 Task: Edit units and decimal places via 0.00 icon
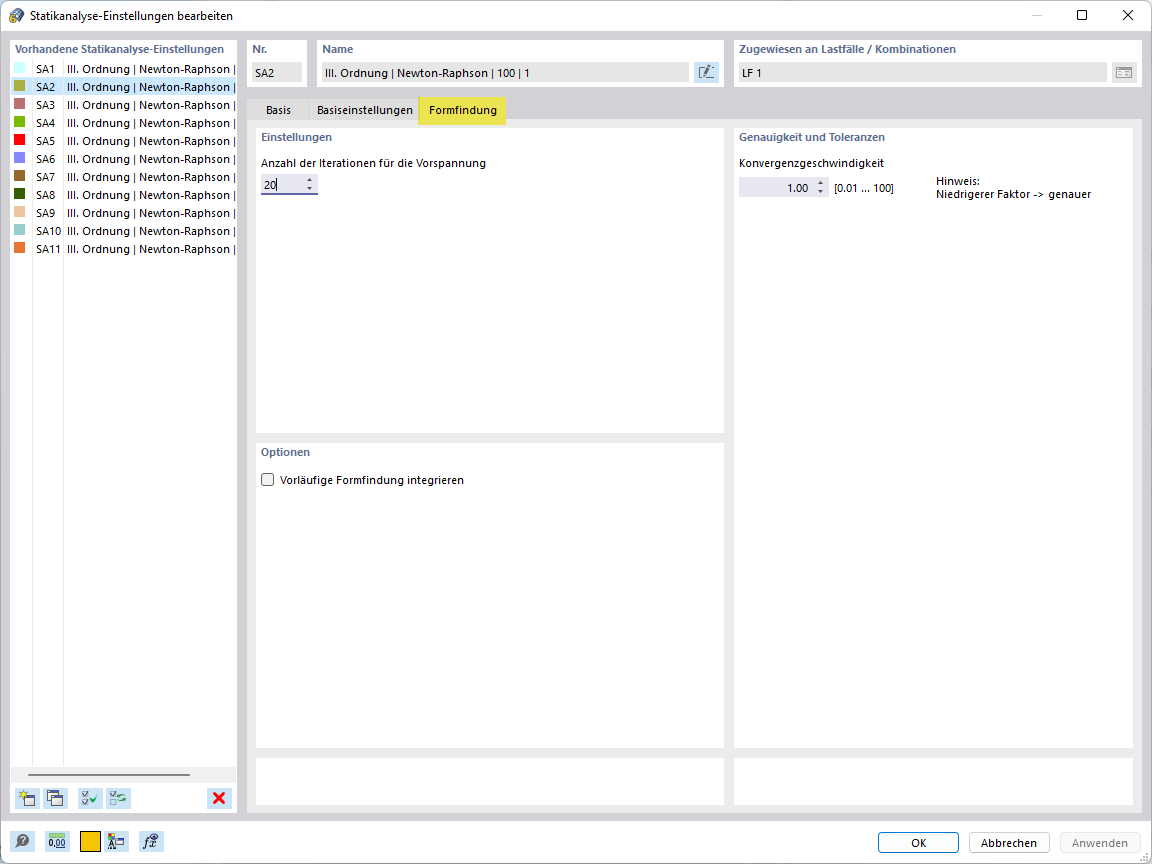(x=57, y=841)
